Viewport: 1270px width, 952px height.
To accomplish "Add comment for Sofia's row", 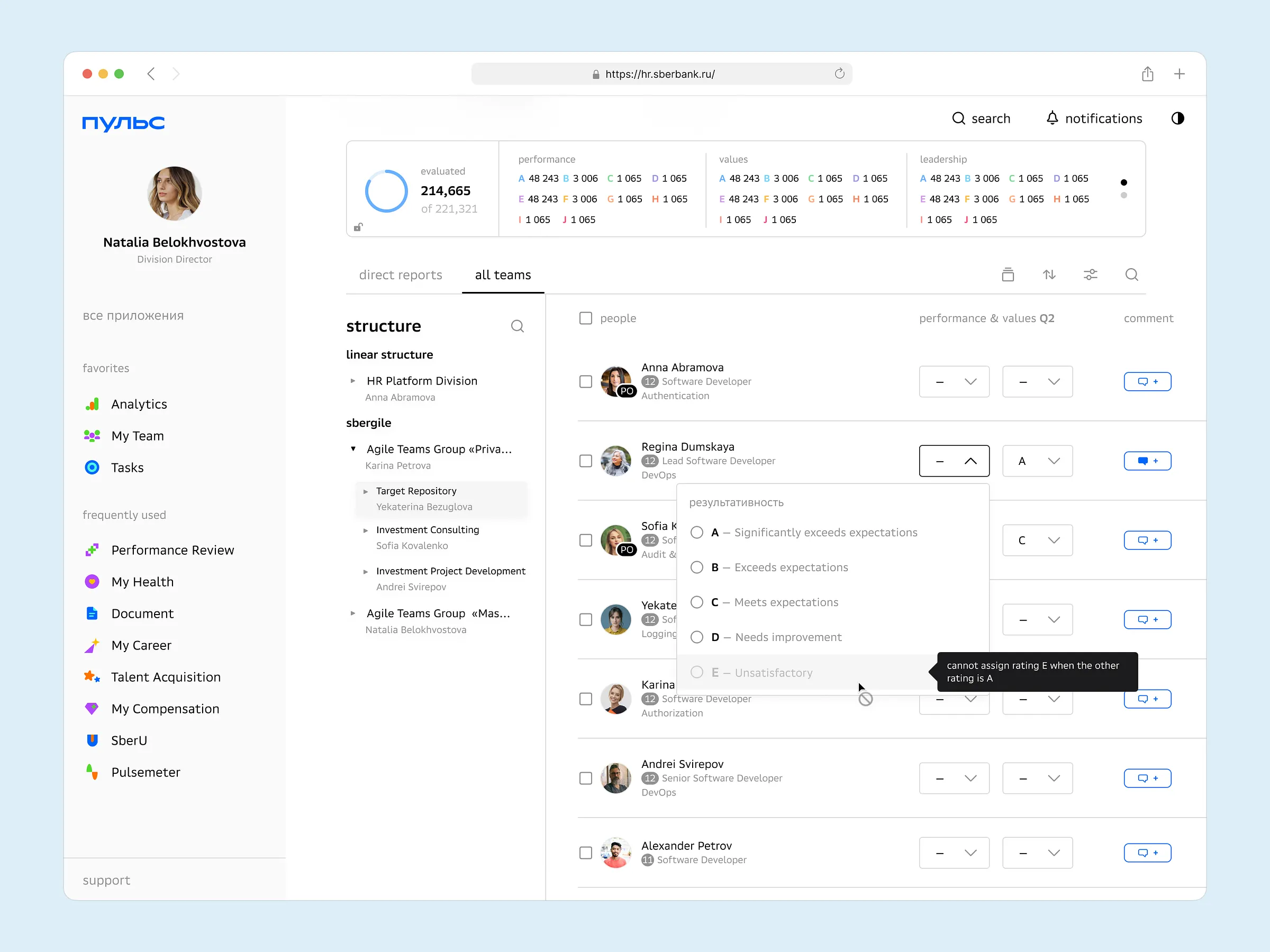I will point(1147,541).
